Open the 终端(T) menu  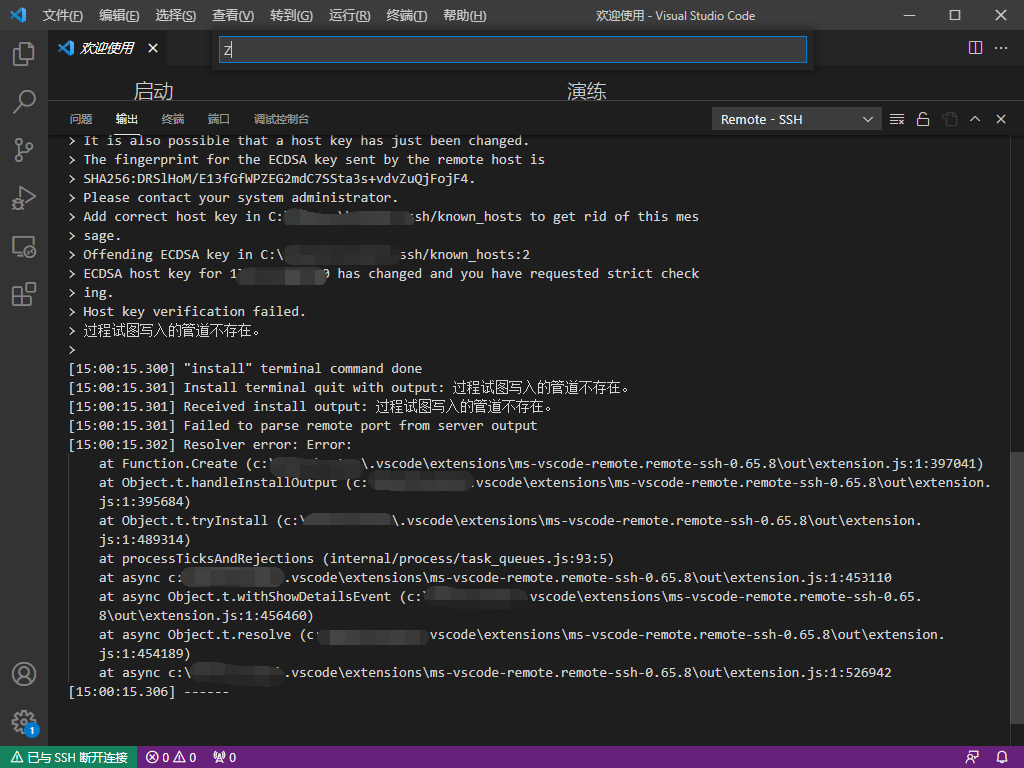406,15
